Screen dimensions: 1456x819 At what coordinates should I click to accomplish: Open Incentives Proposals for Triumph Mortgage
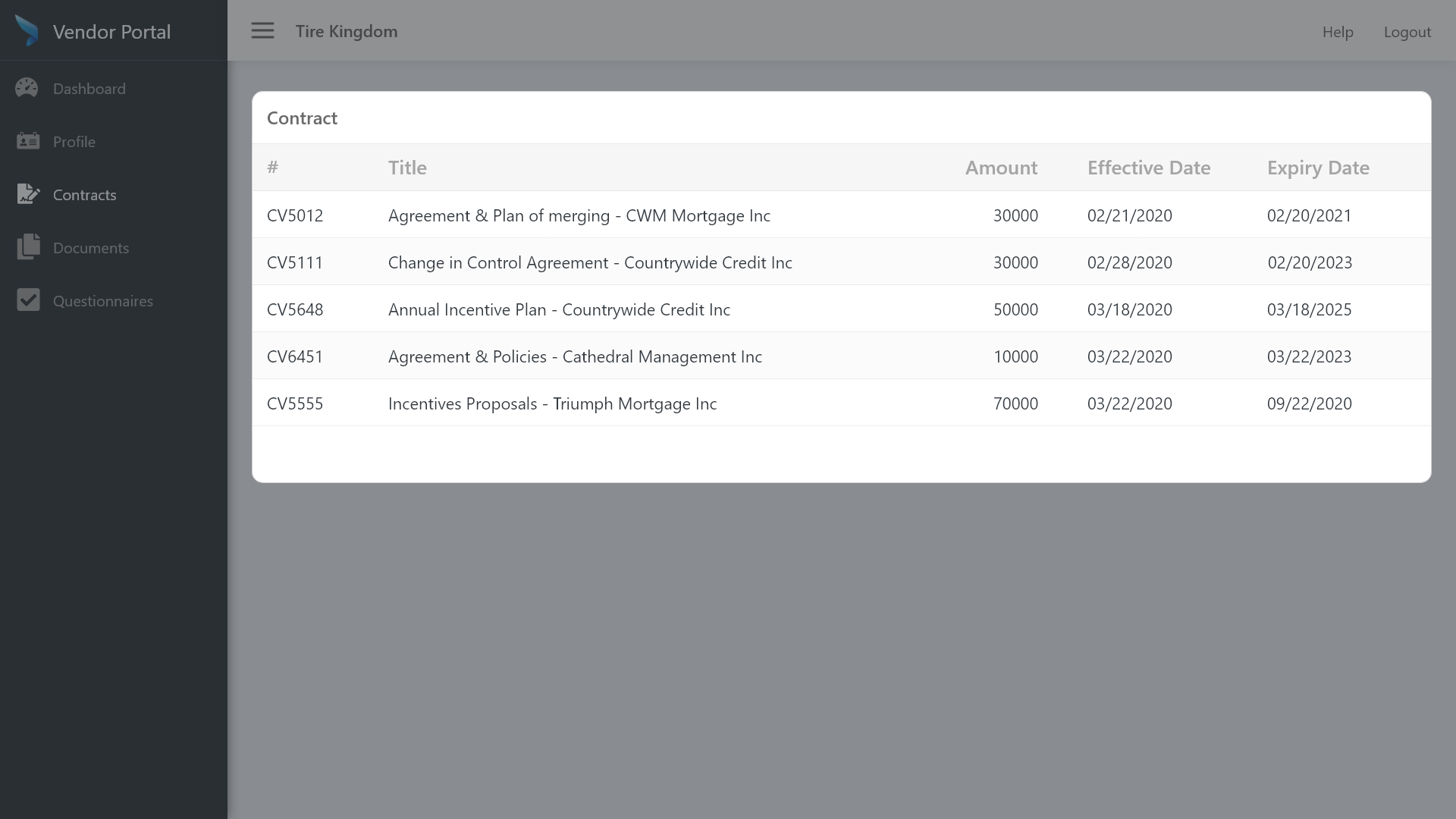point(552,403)
